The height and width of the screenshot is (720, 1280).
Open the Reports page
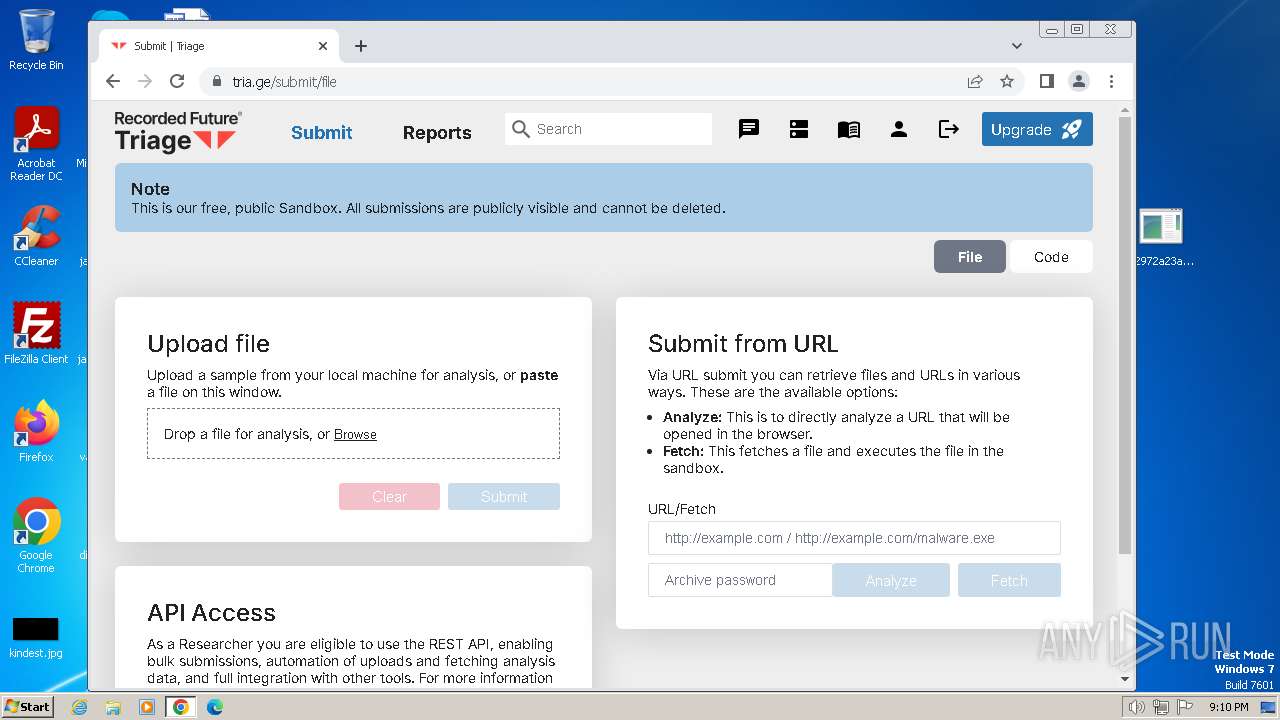click(x=437, y=132)
